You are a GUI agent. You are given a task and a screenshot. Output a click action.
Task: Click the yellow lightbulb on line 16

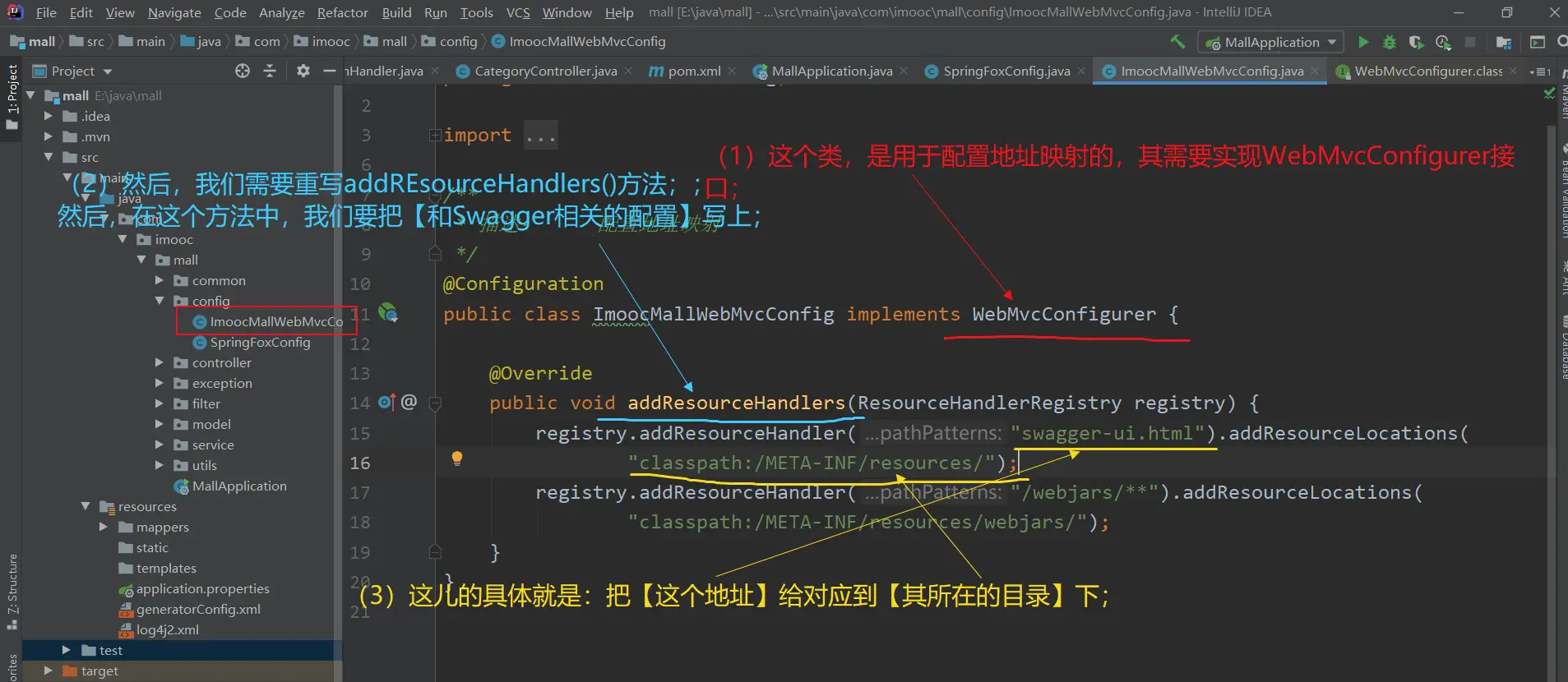click(457, 459)
